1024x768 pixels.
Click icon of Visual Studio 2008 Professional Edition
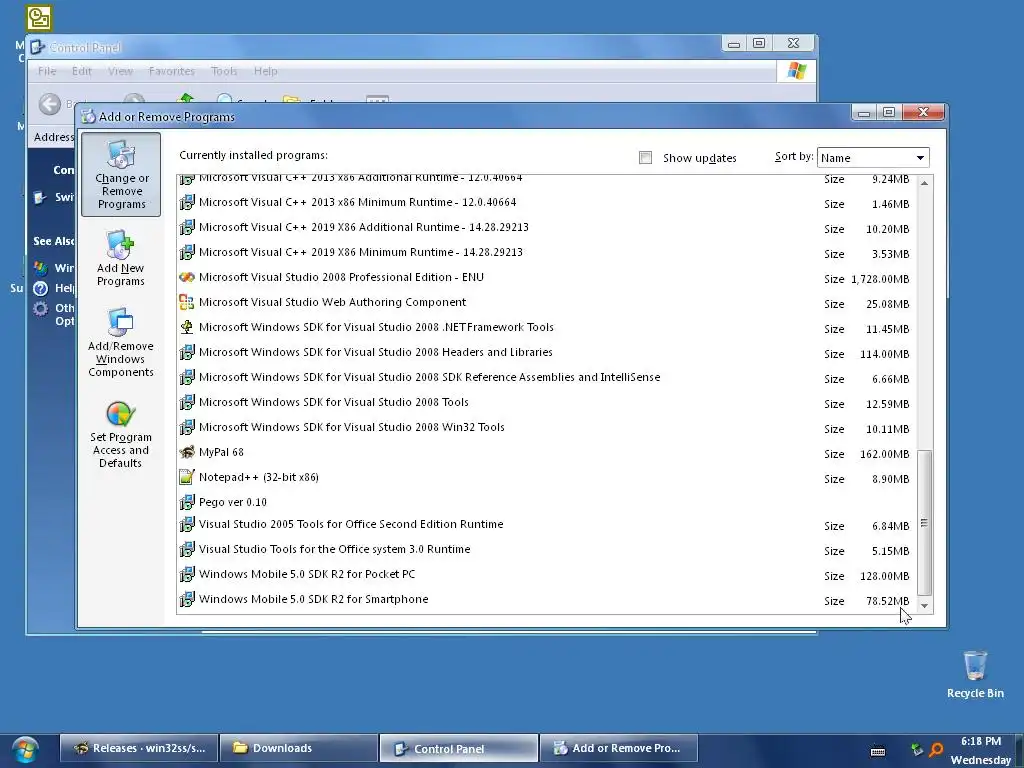click(187, 278)
